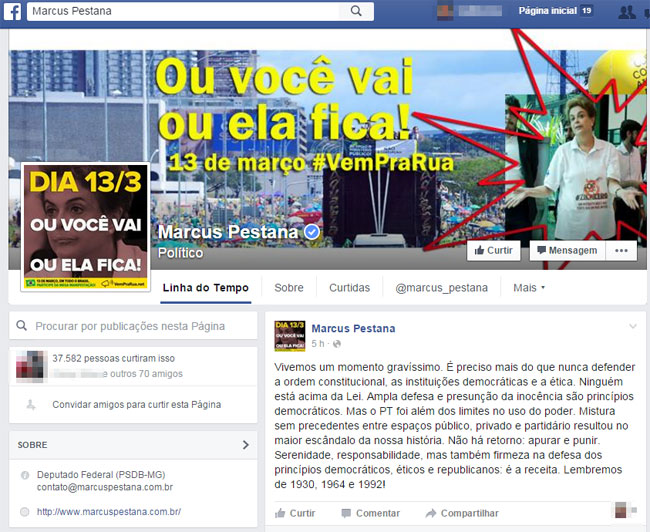Open the post options chevron dropdown
The height and width of the screenshot is (532, 650).
[633, 326]
